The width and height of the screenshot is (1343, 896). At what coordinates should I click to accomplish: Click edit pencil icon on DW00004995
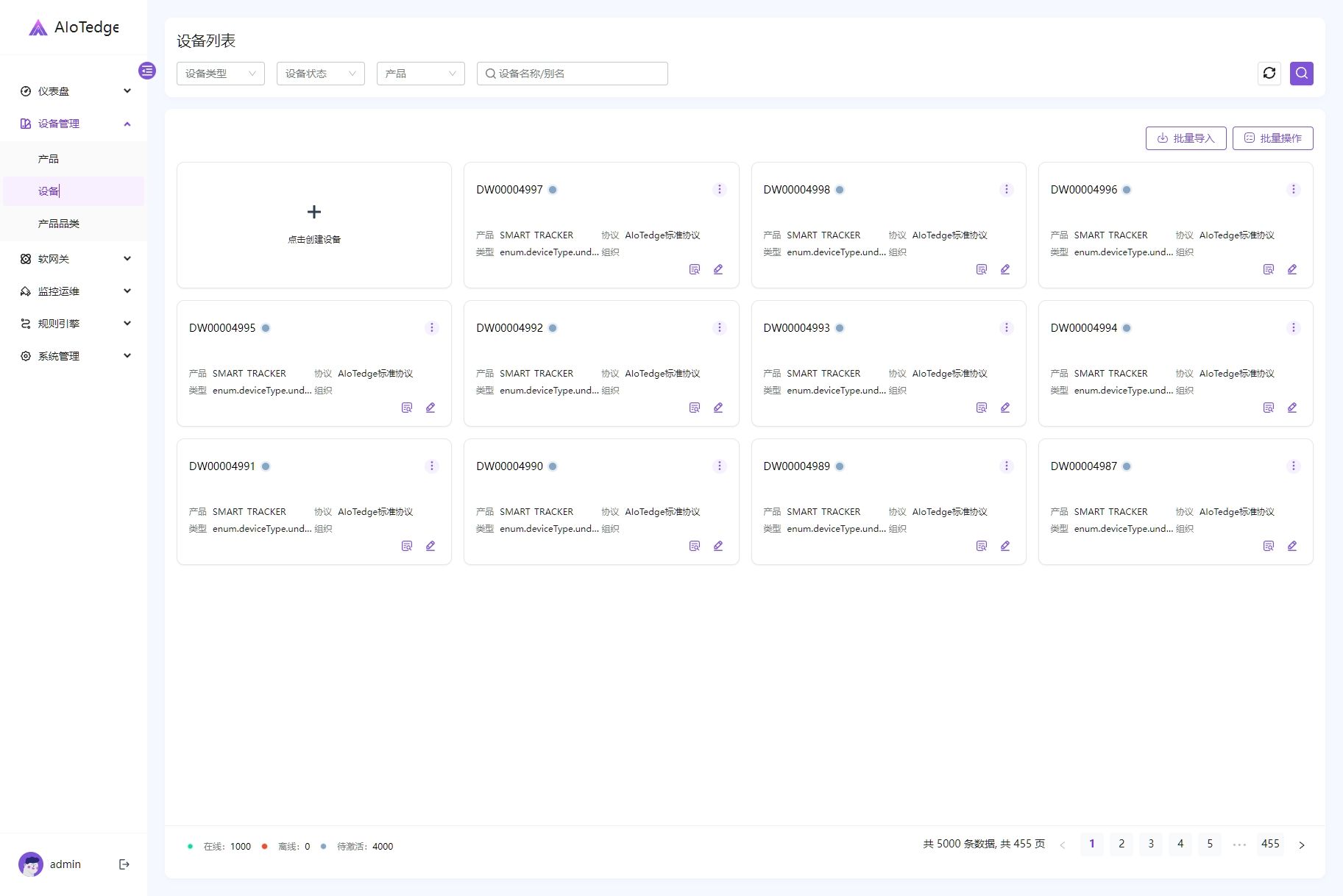[x=430, y=408]
